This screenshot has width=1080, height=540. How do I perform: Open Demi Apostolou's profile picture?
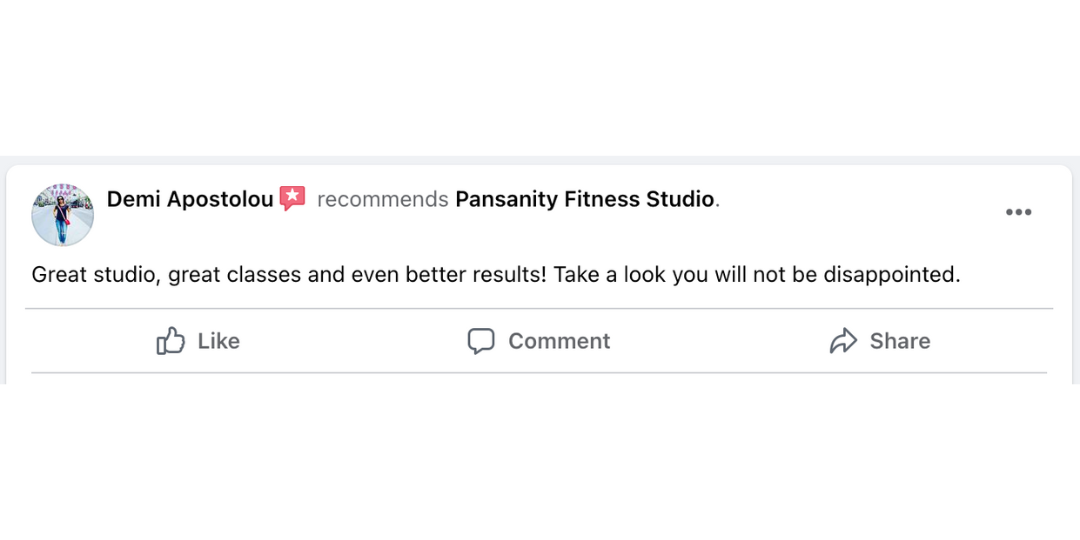coord(63,214)
